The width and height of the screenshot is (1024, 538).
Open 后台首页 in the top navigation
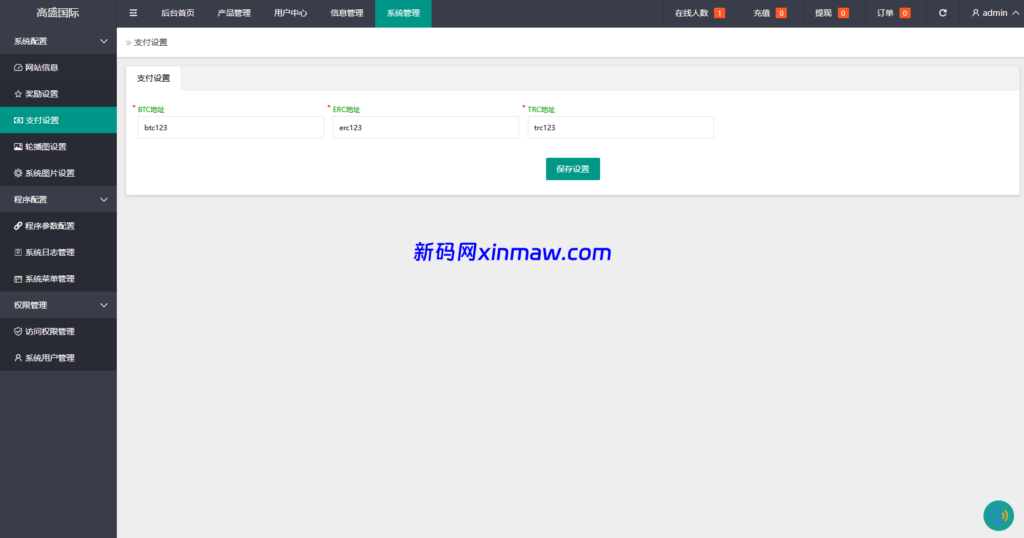[x=178, y=13]
